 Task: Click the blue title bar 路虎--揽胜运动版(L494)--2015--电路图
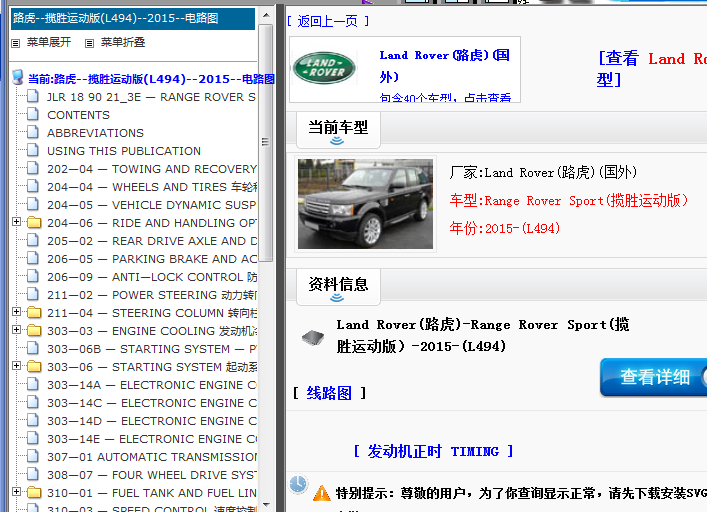133,18
